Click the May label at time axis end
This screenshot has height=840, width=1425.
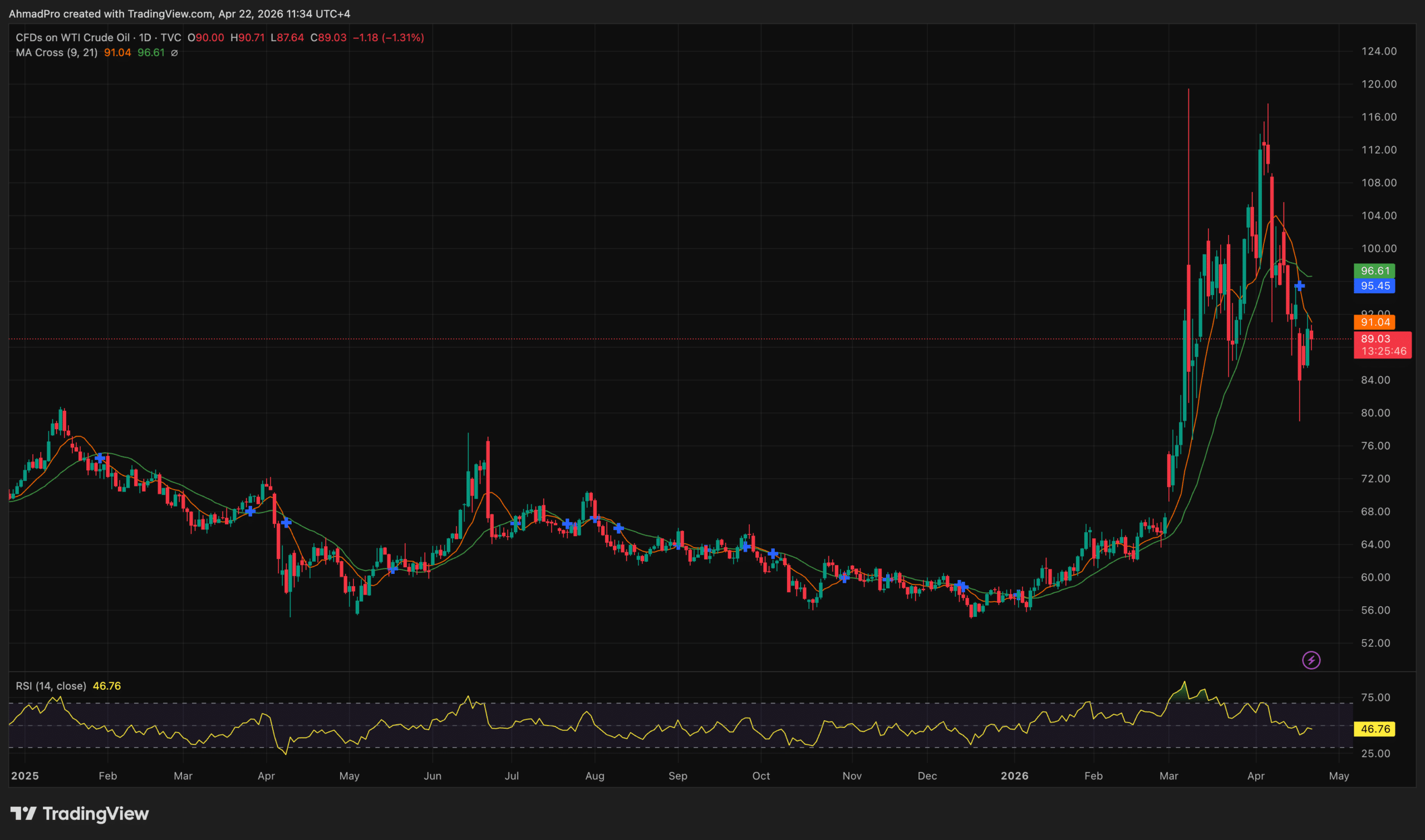click(1338, 775)
